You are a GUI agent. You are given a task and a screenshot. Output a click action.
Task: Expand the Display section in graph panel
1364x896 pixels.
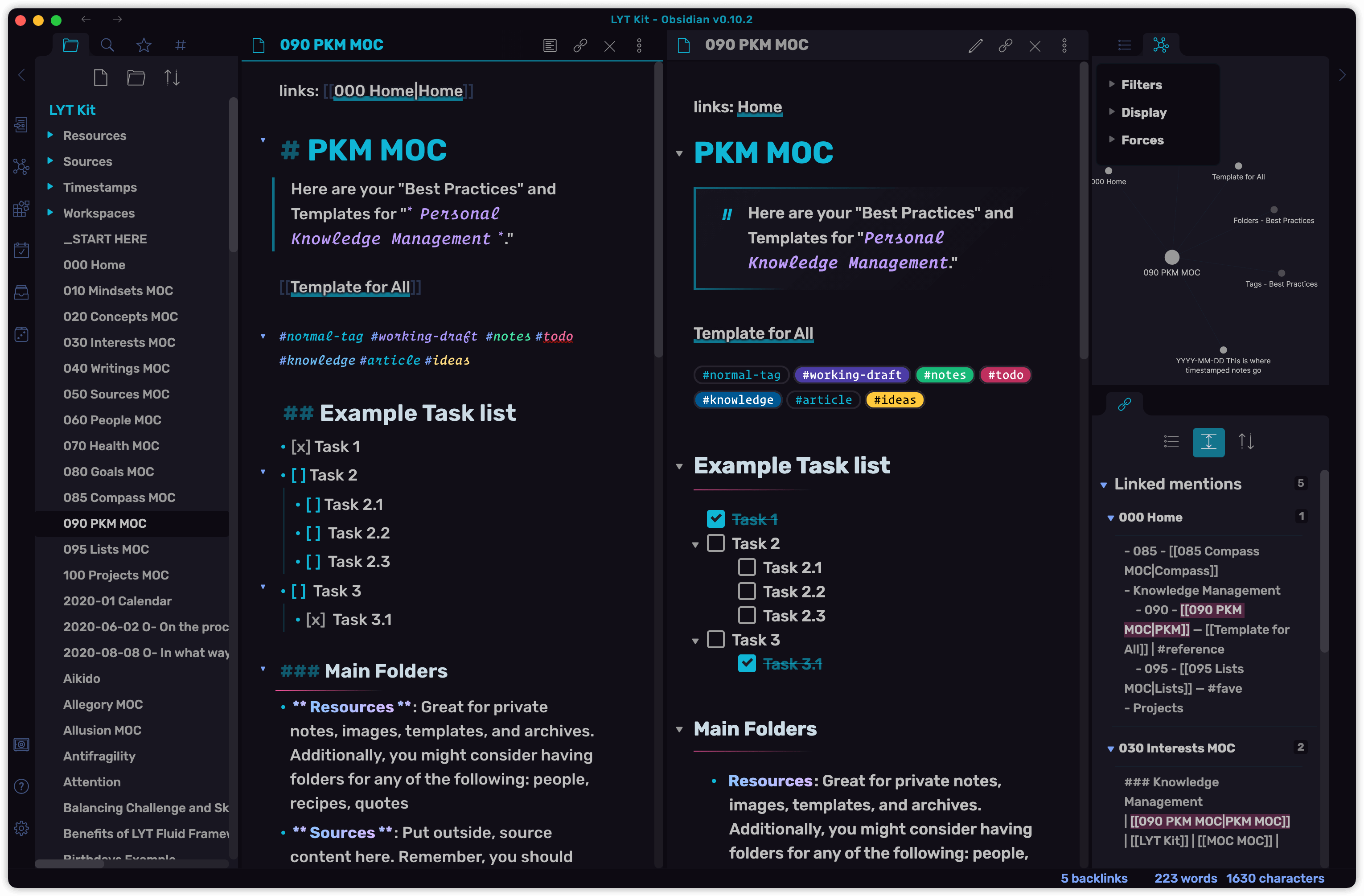1143,112
